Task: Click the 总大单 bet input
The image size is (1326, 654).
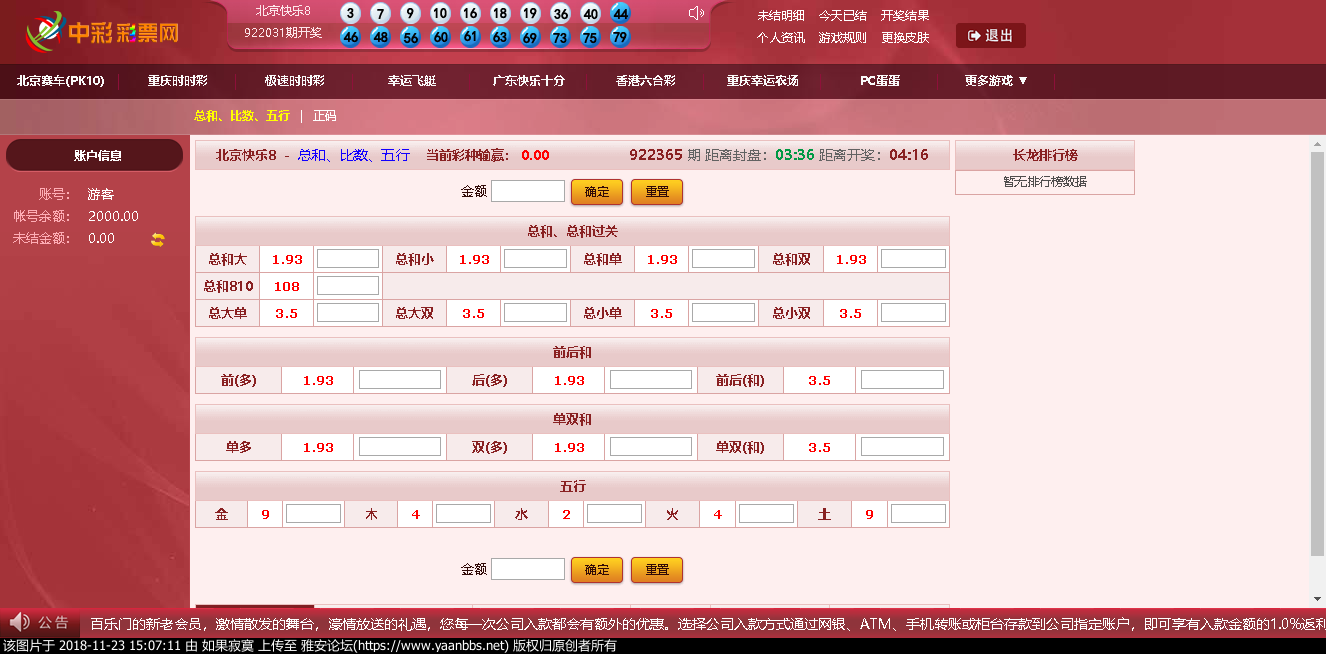Action: [x=348, y=313]
